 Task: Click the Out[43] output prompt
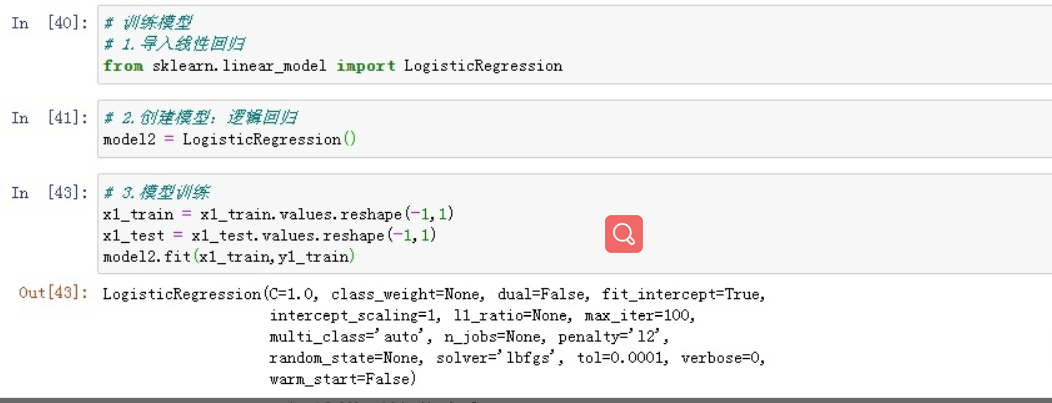[54, 293]
